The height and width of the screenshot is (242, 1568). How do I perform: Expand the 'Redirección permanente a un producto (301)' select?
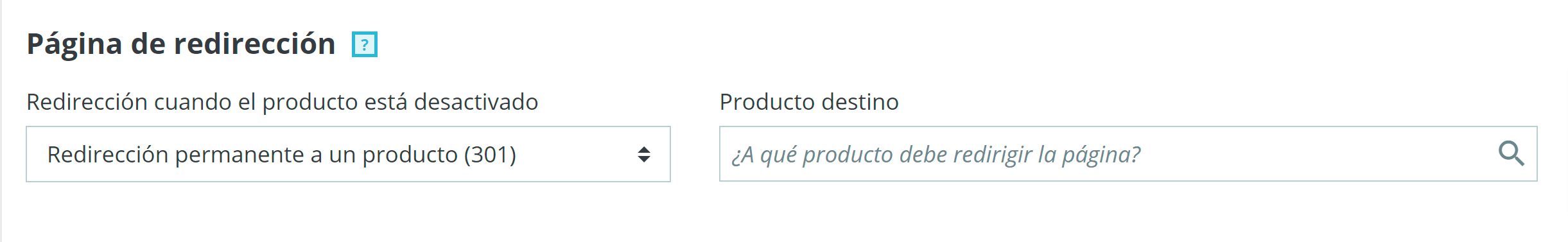click(x=348, y=154)
